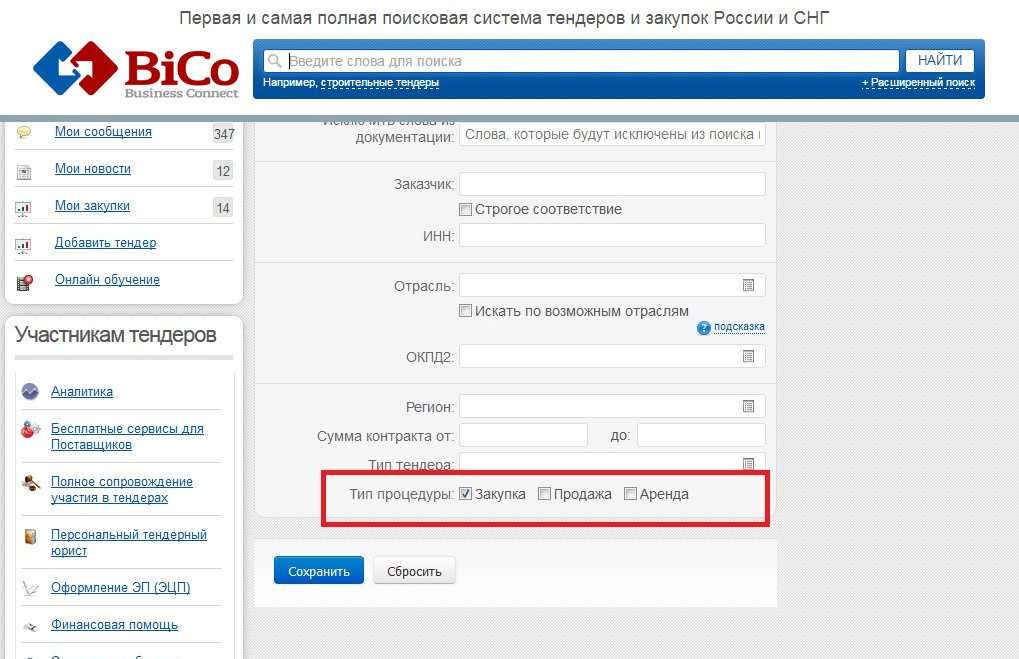Open the Аналитика link
The height and width of the screenshot is (659, 1019).
click(82, 391)
